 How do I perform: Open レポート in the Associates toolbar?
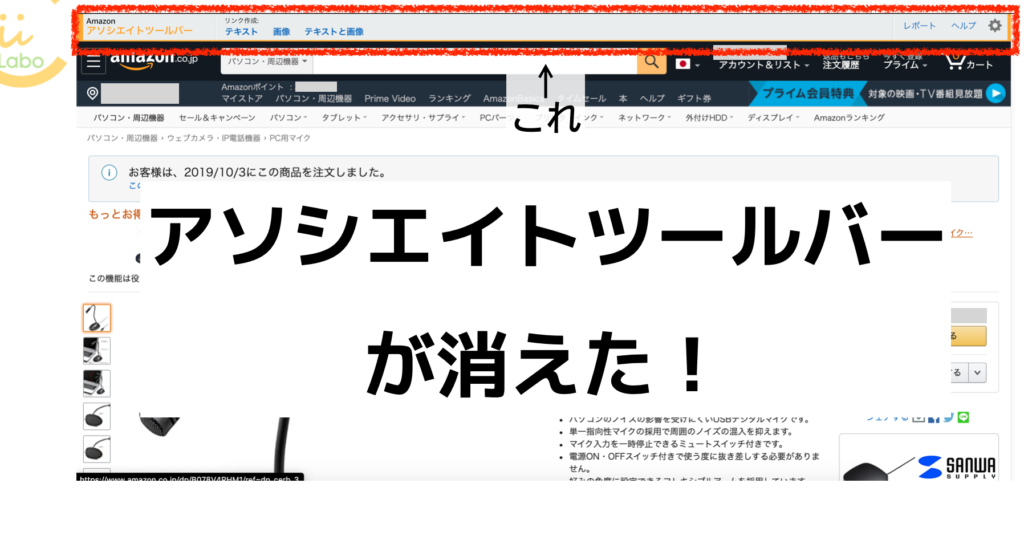coord(919,25)
